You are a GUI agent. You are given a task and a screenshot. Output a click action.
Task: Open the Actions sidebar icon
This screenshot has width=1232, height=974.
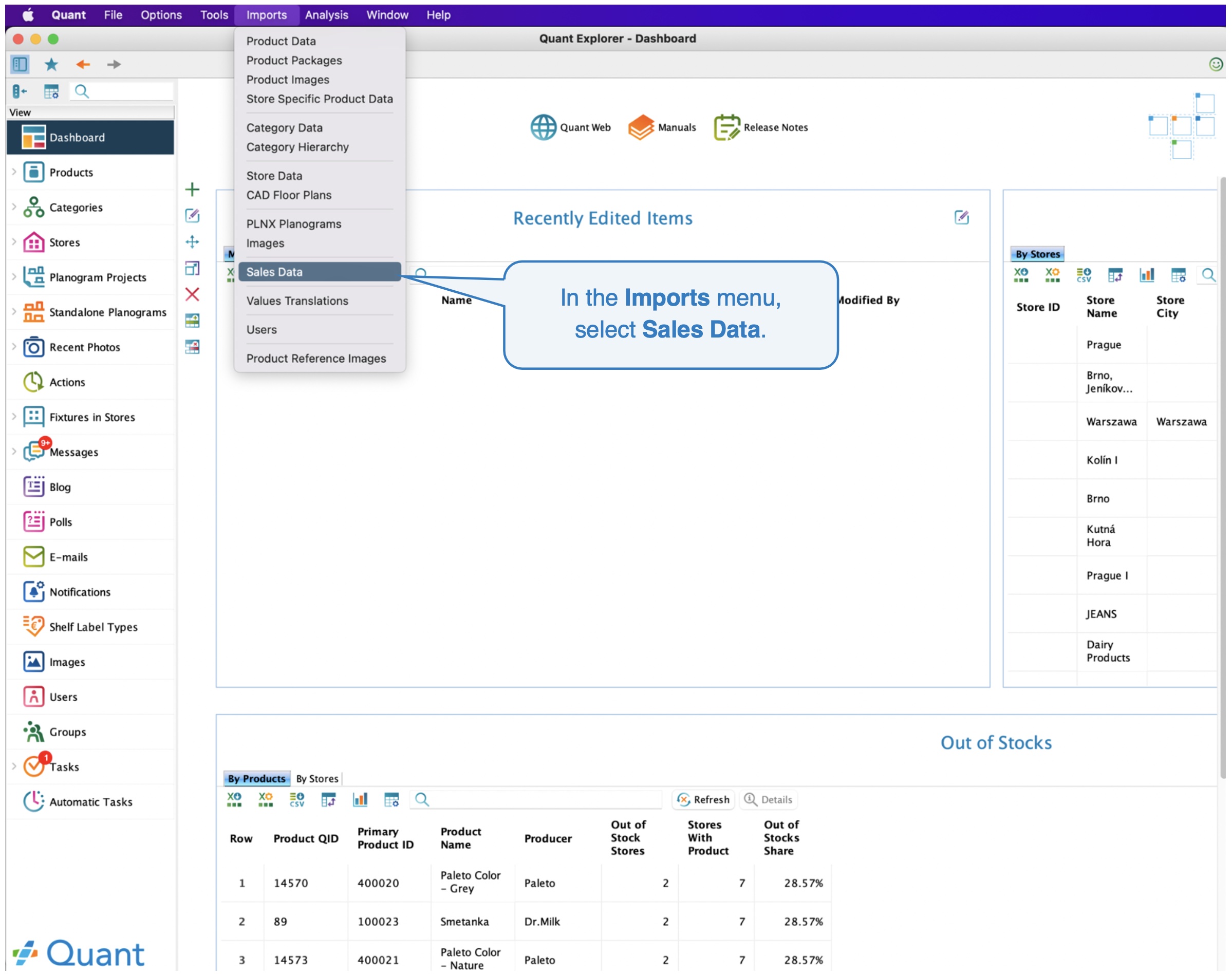pos(34,382)
